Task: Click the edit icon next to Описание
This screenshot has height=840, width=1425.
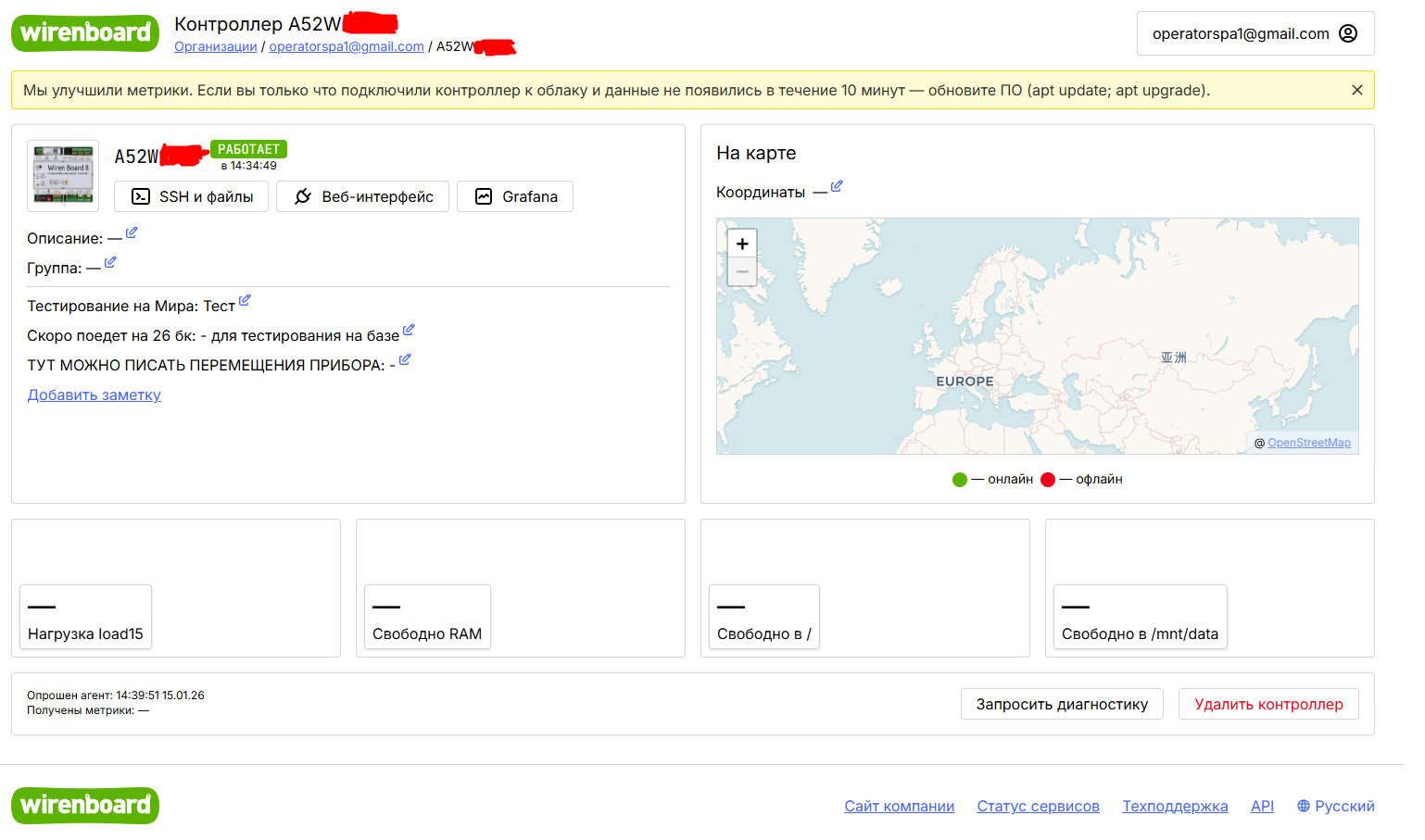Action: (x=132, y=233)
